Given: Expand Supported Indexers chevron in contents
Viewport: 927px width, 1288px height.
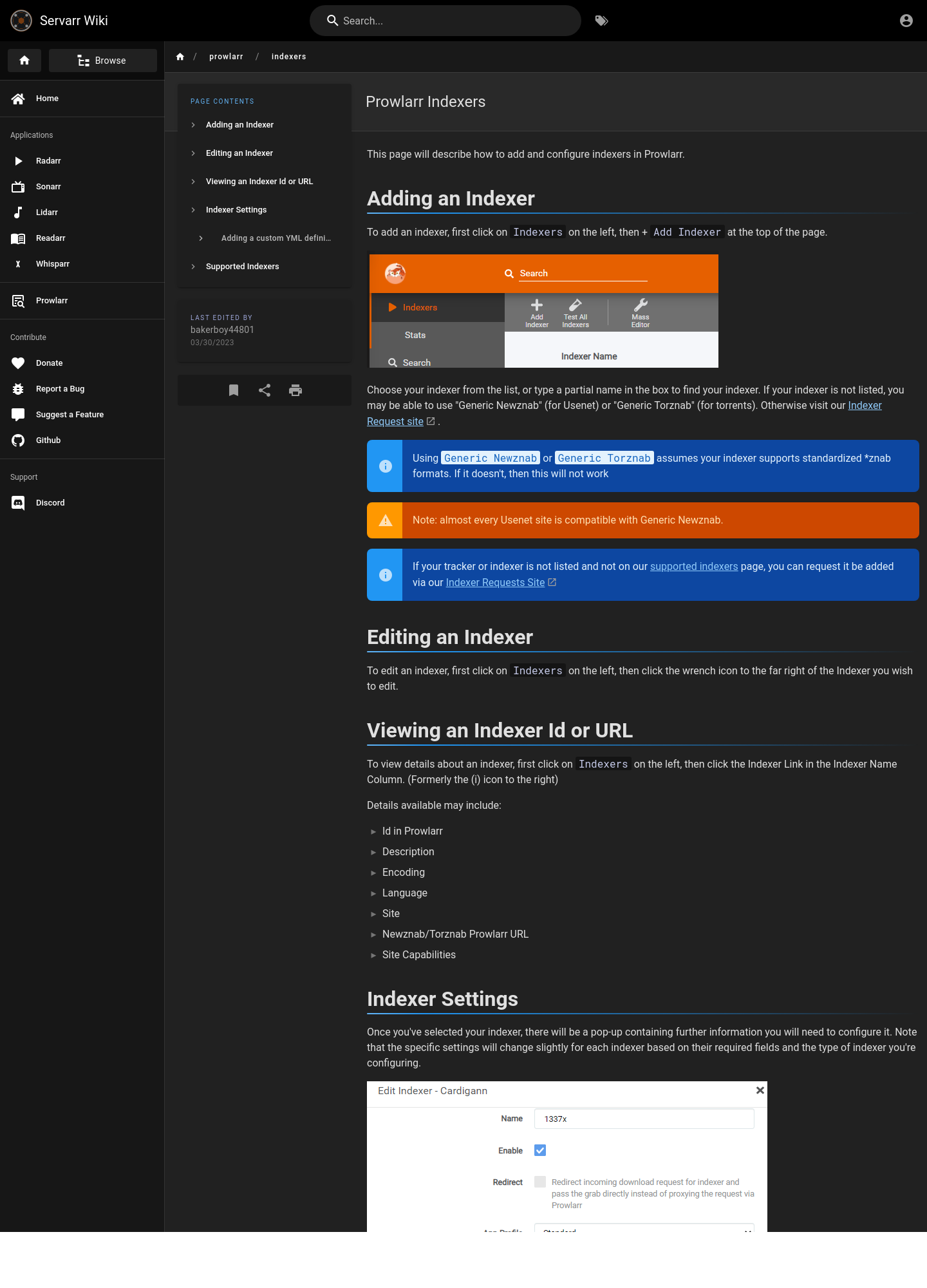Looking at the screenshot, I should click(193, 267).
